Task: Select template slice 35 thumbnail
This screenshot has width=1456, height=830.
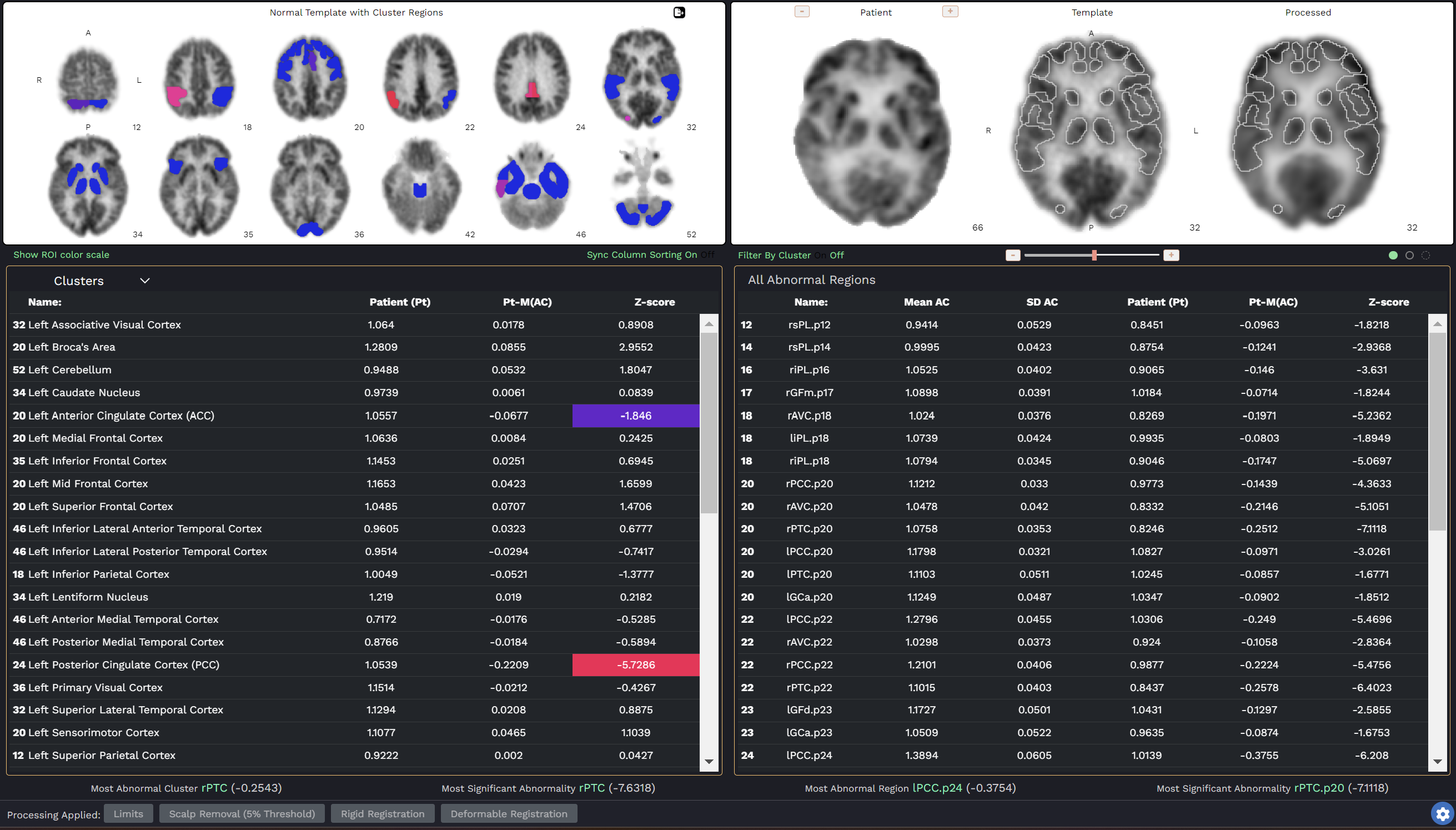Action: point(199,186)
